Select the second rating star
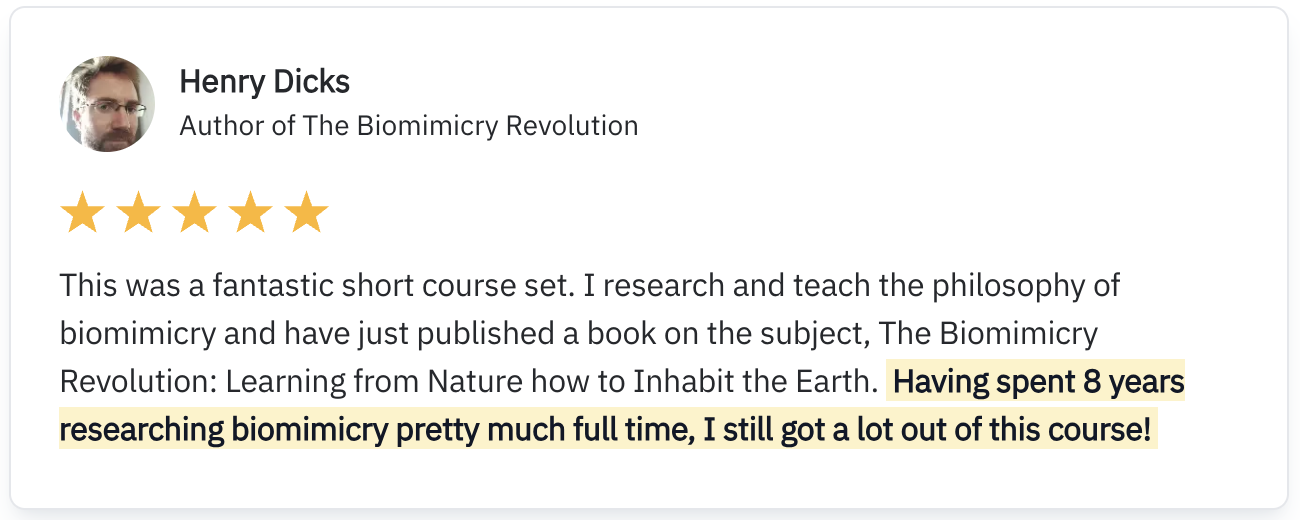This screenshot has height=520, width=1300. [x=138, y=215]
